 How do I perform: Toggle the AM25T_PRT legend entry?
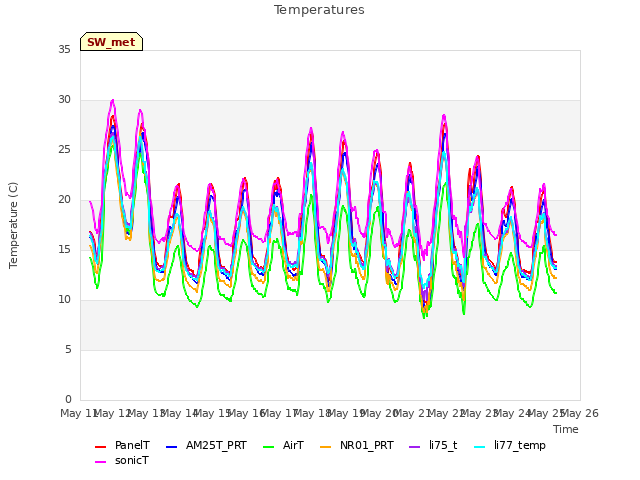tap(206, 445)
